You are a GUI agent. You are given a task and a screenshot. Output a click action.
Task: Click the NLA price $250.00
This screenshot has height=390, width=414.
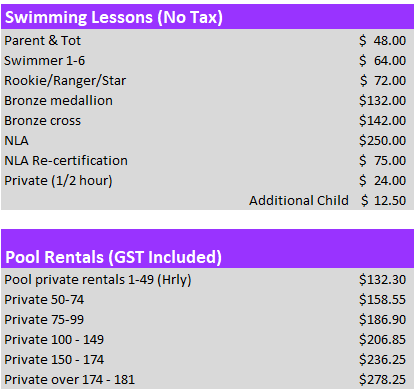point(382,141)
